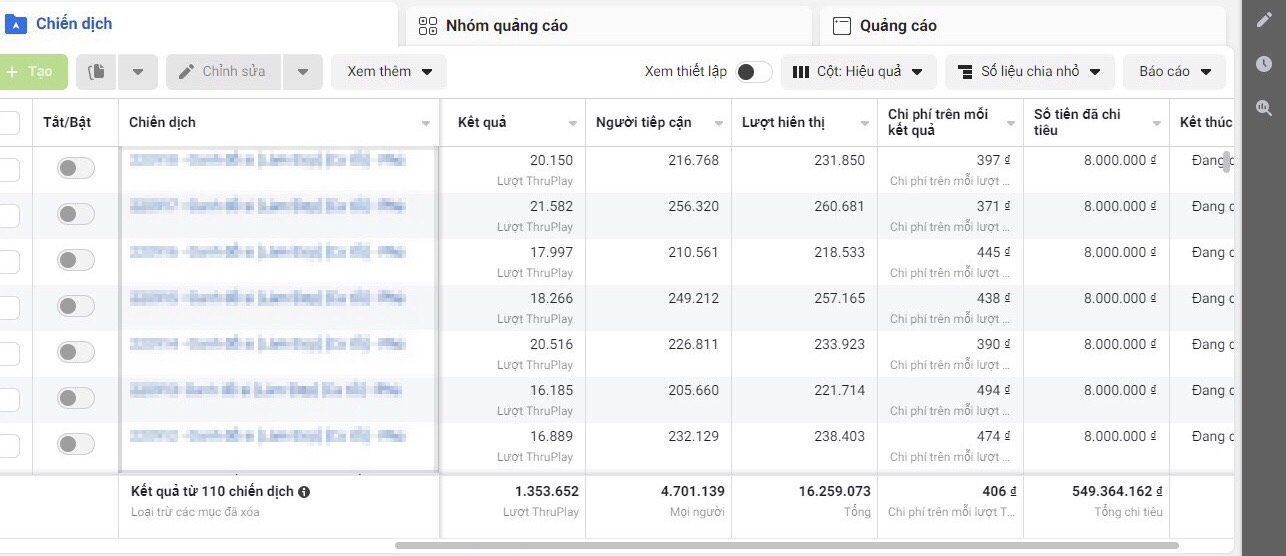Screen dimensions: 1286x556
Task: Open the Báo cáo dropdown menu
Action: click(1175, 72)
